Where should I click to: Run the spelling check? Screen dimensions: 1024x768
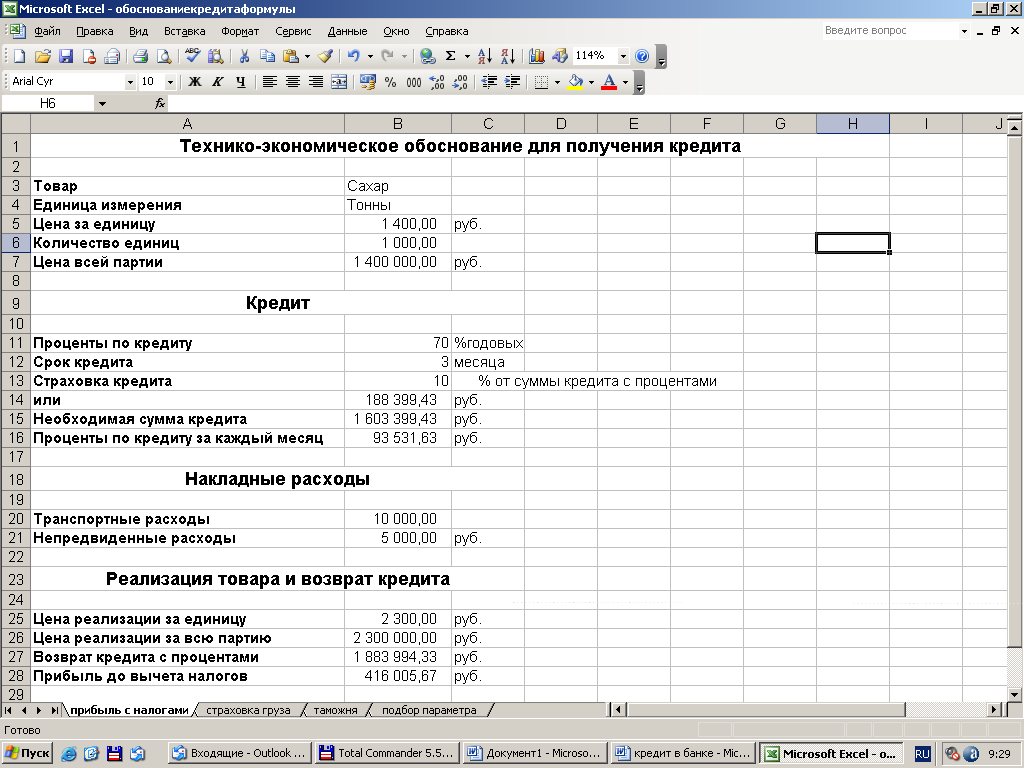coord(192,56)
